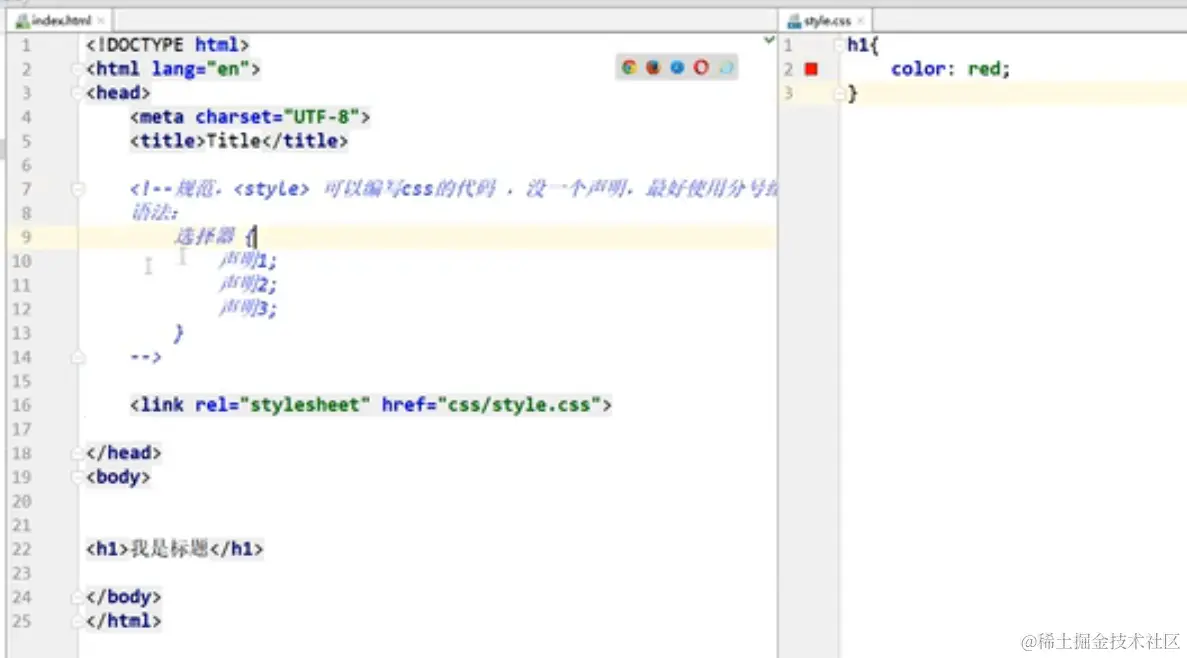This screenshot has height=658, width=1187.
Task: Open preview in Chrome browser icon
Action: (x=628, y=67)
